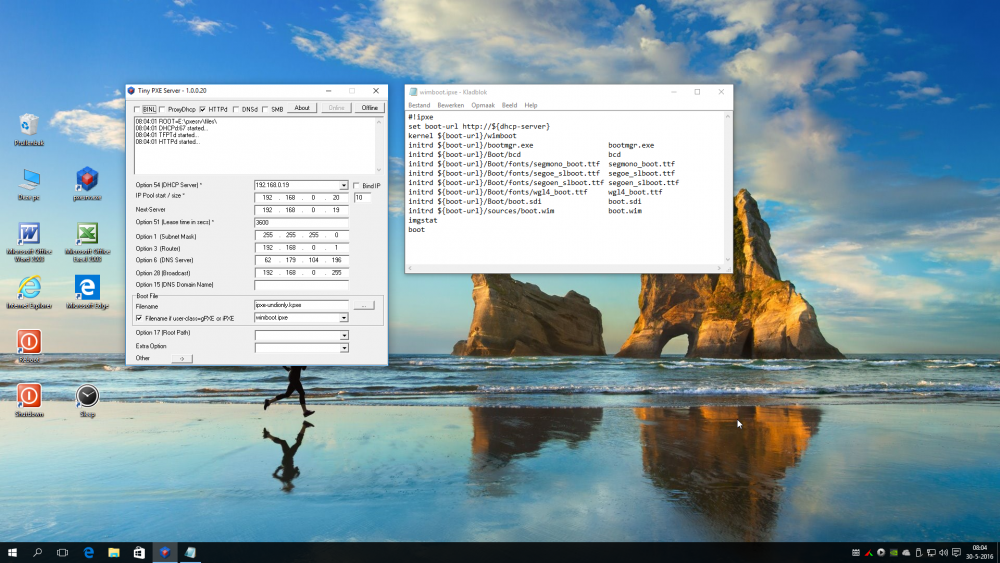
Task: Open the Action Center notification icon
Action: click(957, 552)
